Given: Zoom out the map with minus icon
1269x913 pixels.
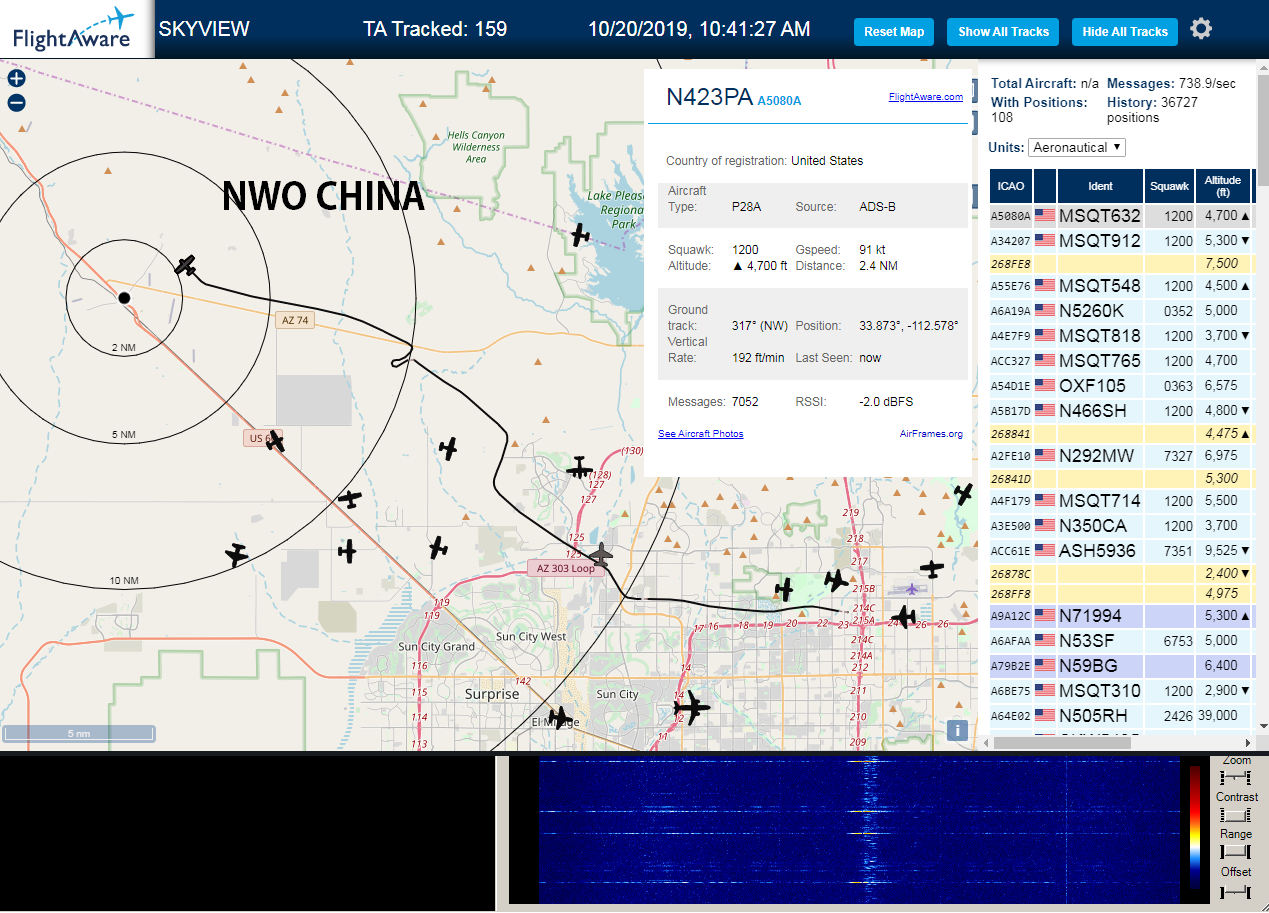Looking at the screenshot, I should tap(16, 102).
